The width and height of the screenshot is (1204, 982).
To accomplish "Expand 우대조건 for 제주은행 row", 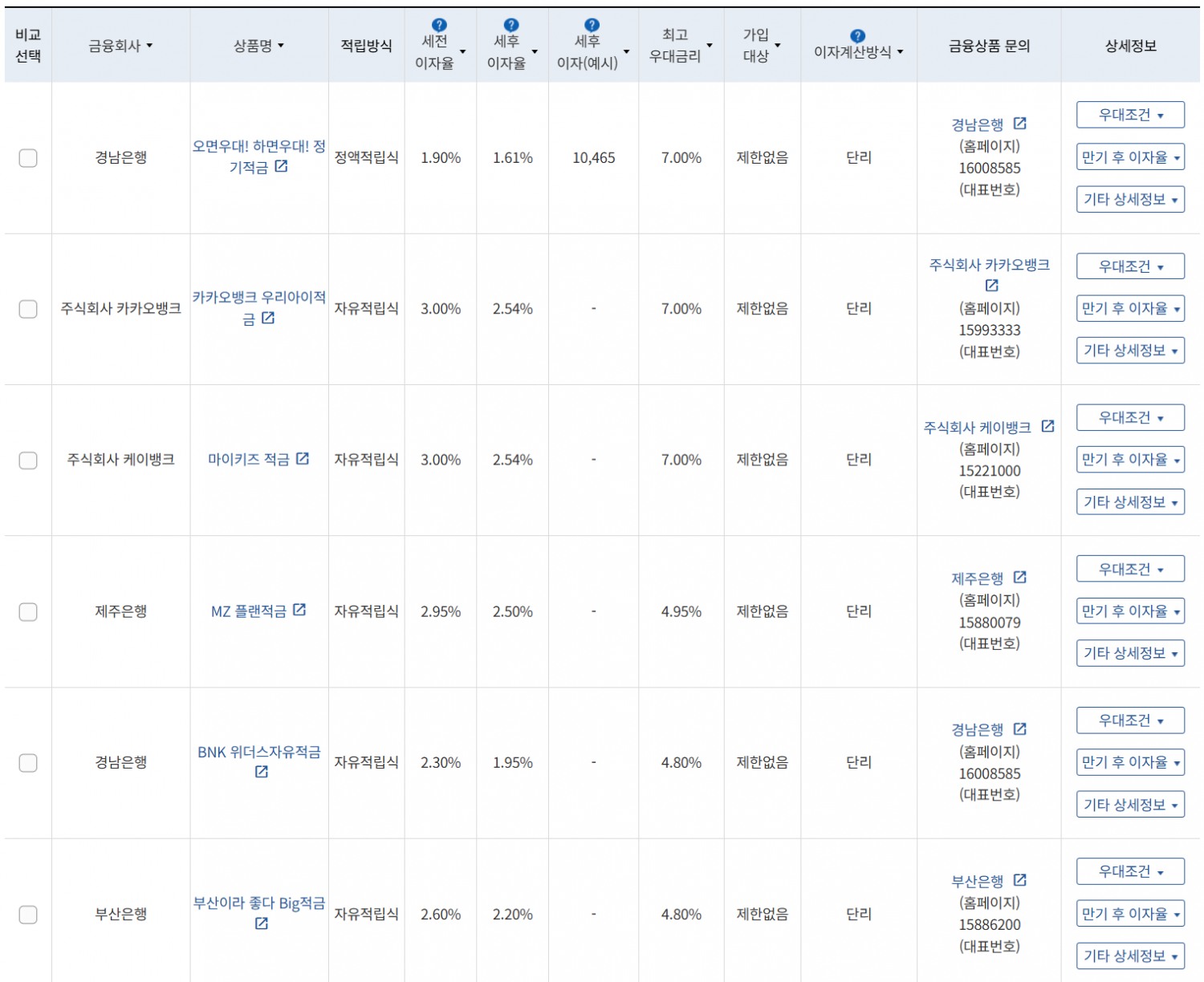I will [1130, 569].
